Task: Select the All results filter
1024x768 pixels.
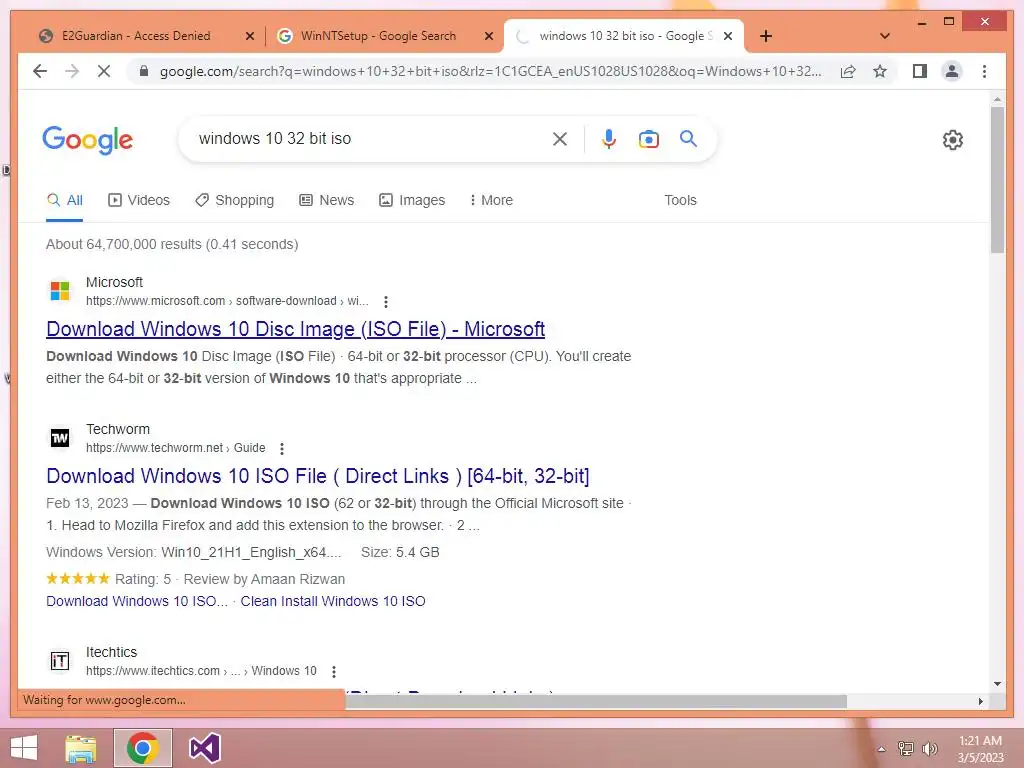Action: 65,200
